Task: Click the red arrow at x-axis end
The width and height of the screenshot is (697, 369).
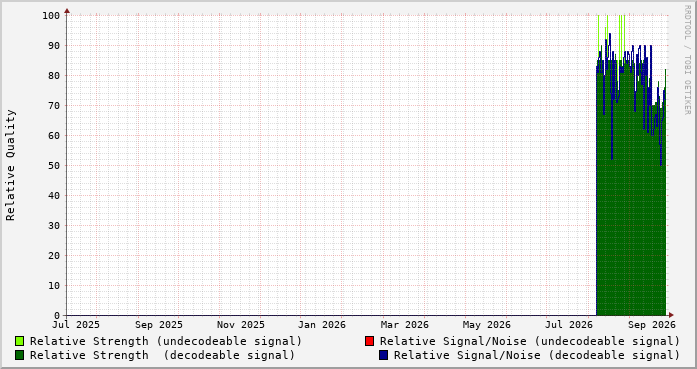Action: coord(671,315)
